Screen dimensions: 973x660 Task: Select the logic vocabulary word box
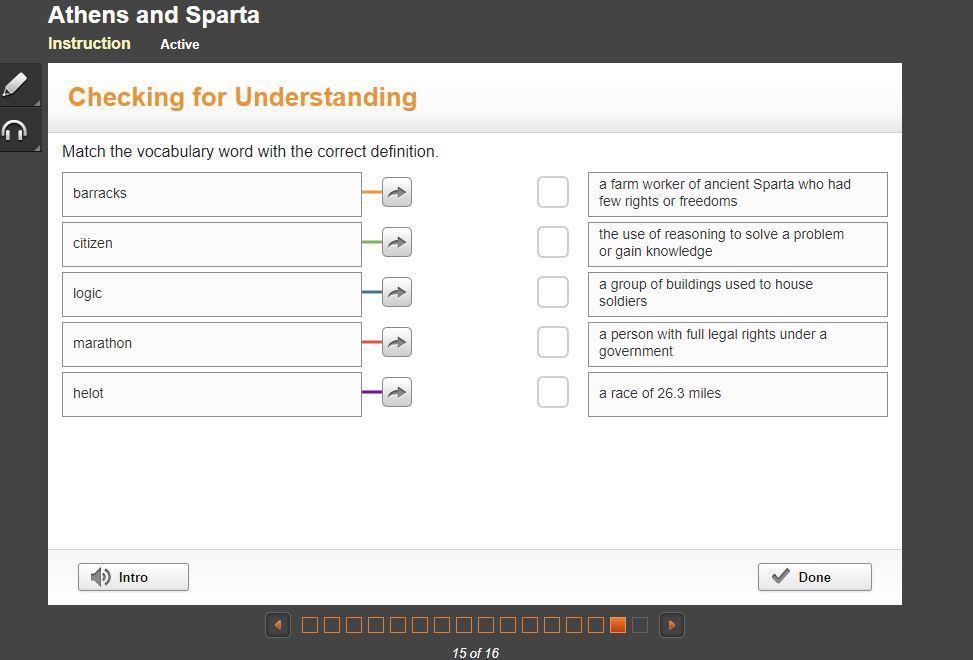pos(212,295)
